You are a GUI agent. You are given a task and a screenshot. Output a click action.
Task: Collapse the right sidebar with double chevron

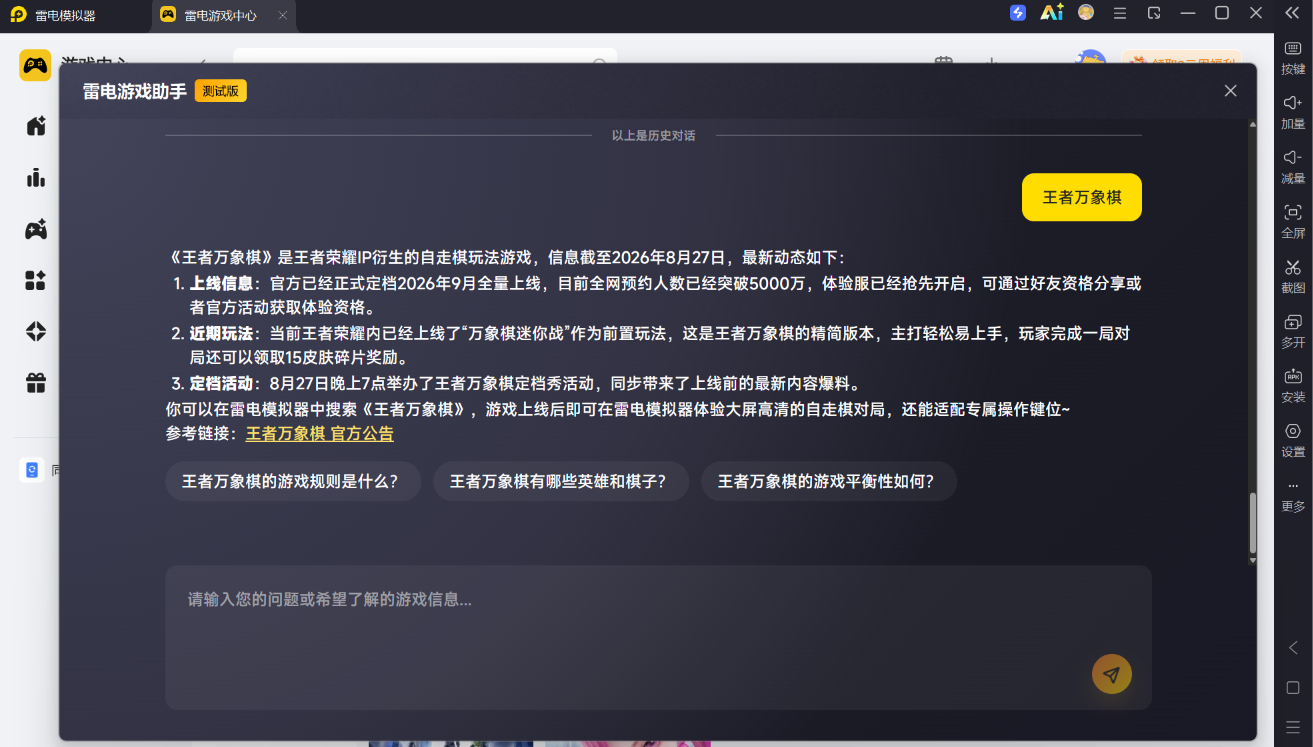[x=1292, y=13]
